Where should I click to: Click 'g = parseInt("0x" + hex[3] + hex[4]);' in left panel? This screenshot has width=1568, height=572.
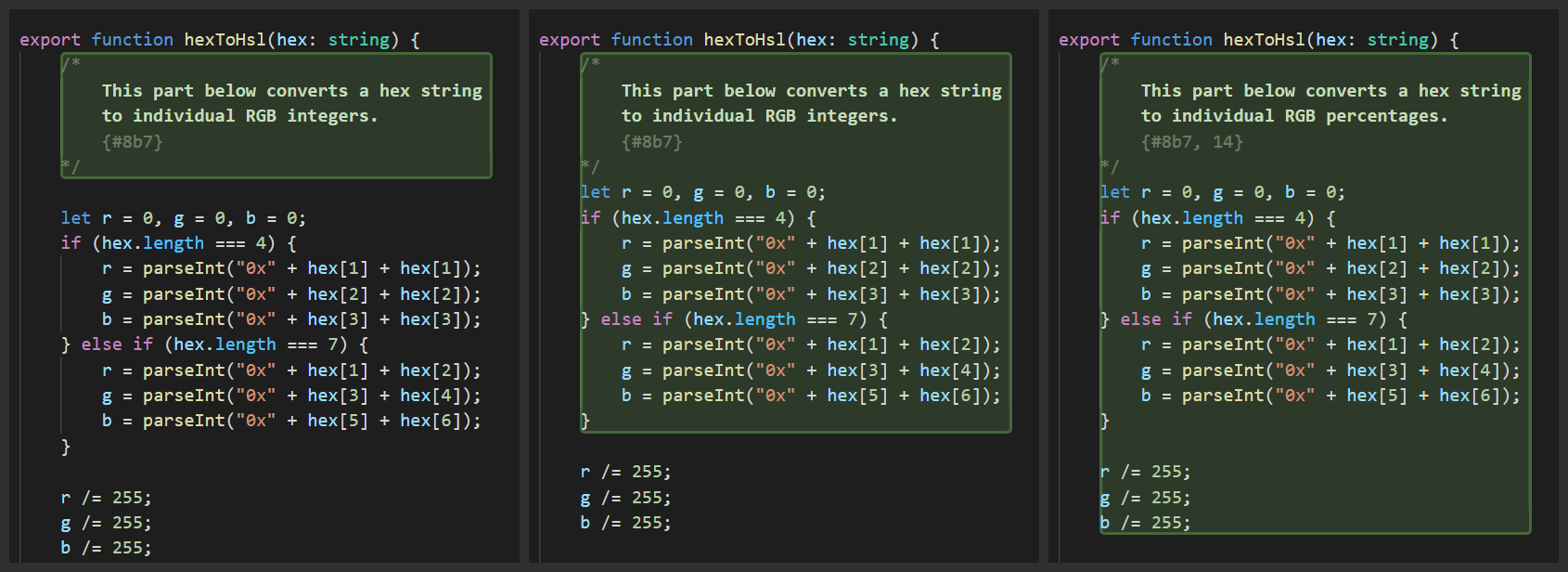292,396
